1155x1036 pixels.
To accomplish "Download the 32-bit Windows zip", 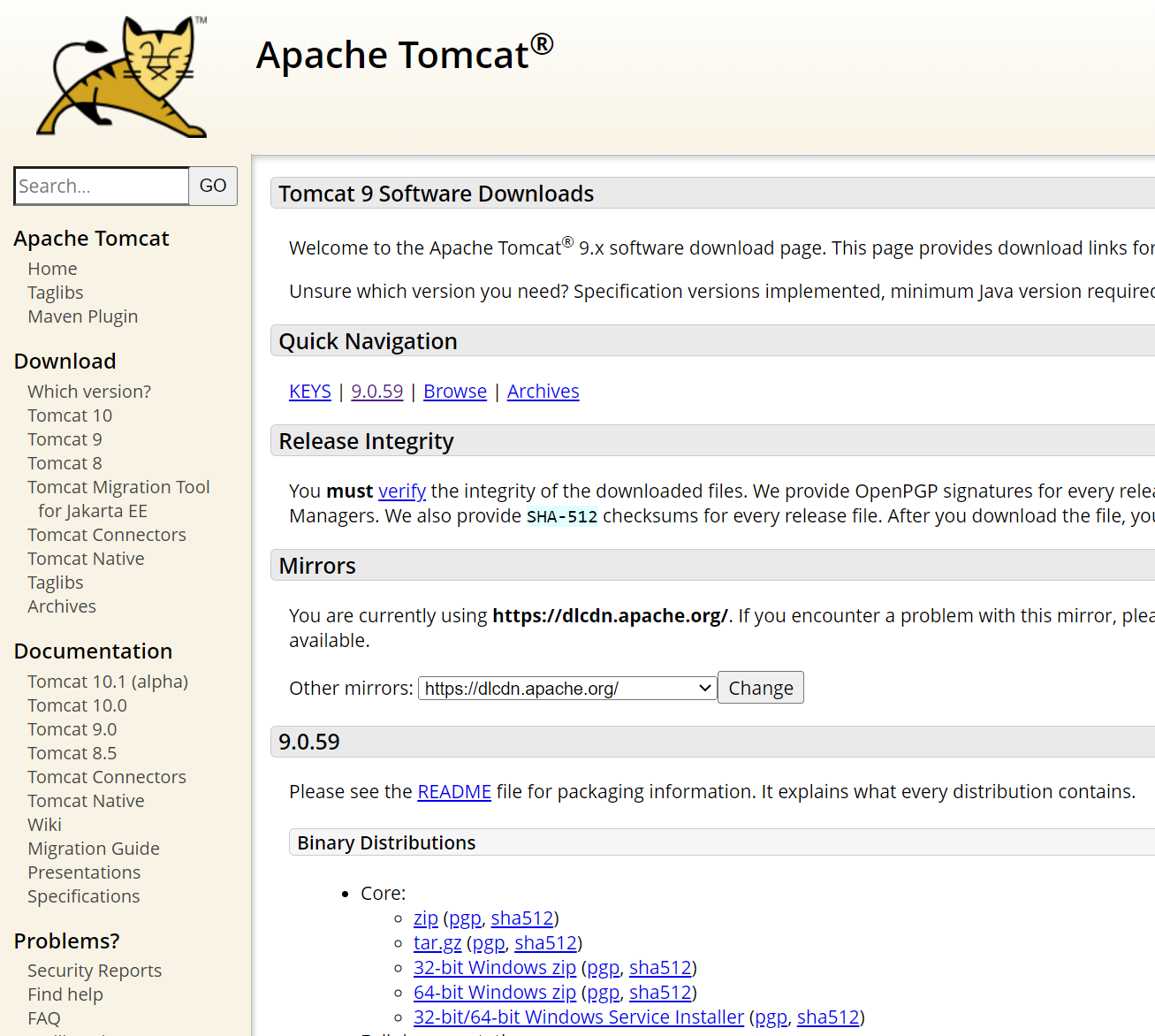I will pyautogui.click(x=495, y=968).
